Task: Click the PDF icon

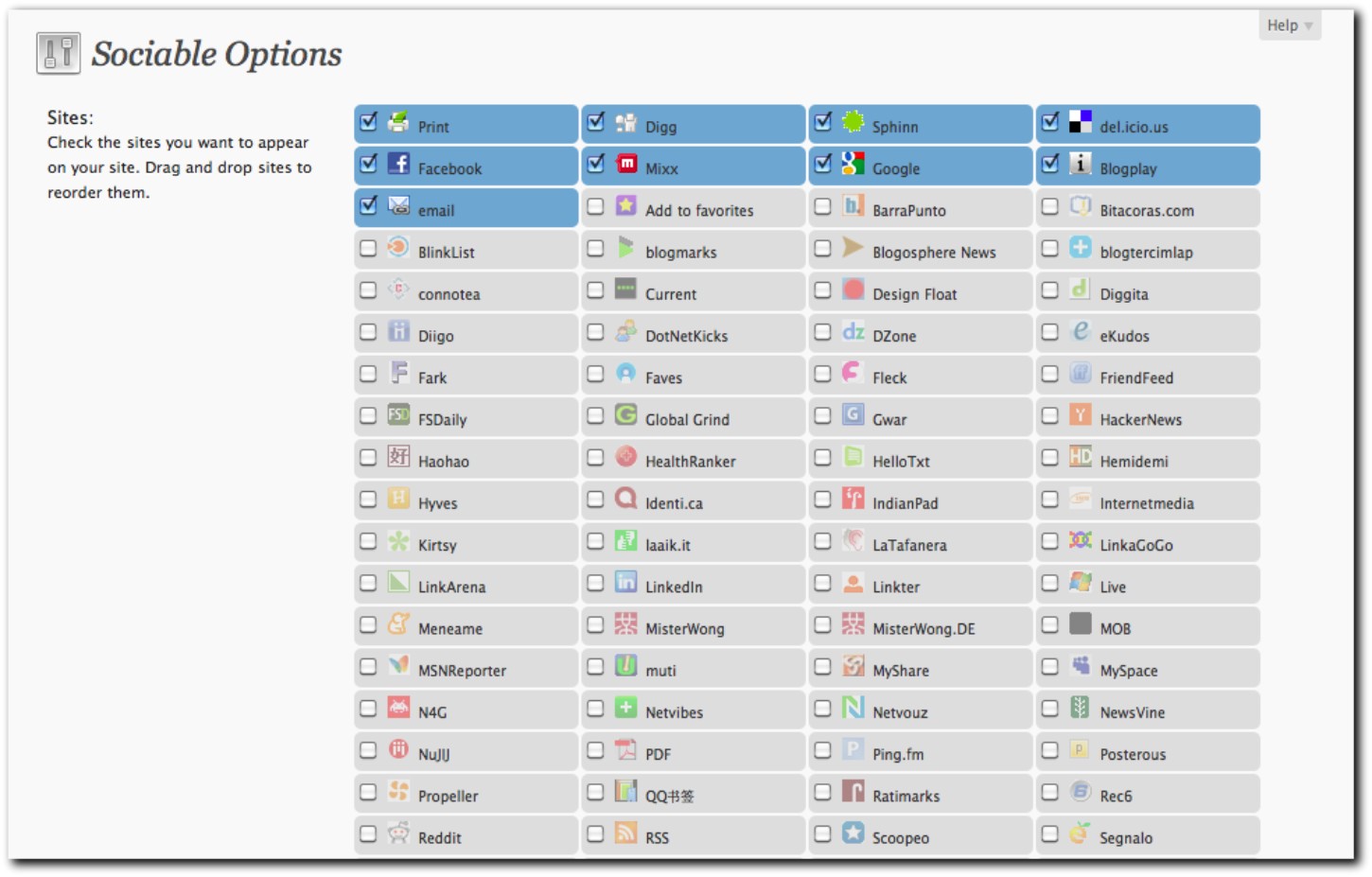Action: (626, 749)
